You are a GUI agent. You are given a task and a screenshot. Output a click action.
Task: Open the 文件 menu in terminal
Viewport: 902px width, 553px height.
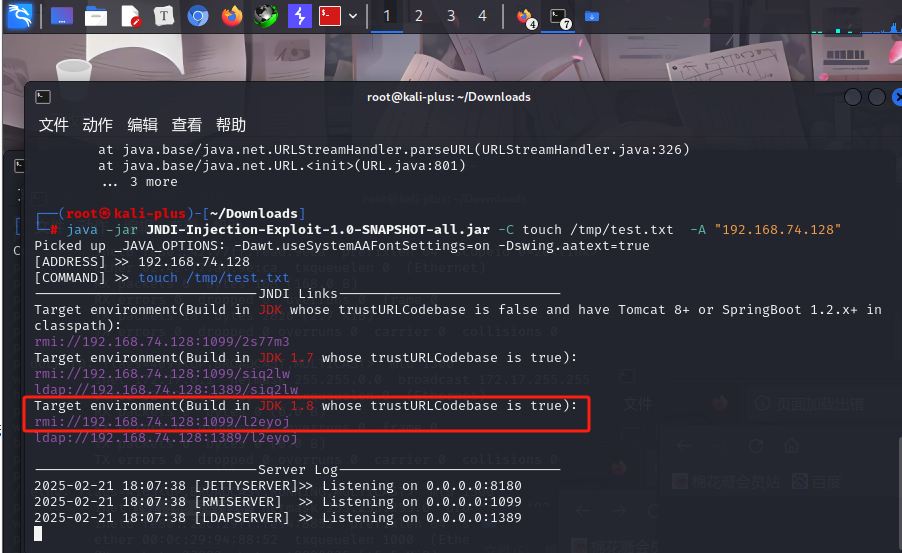coord(53,125)
